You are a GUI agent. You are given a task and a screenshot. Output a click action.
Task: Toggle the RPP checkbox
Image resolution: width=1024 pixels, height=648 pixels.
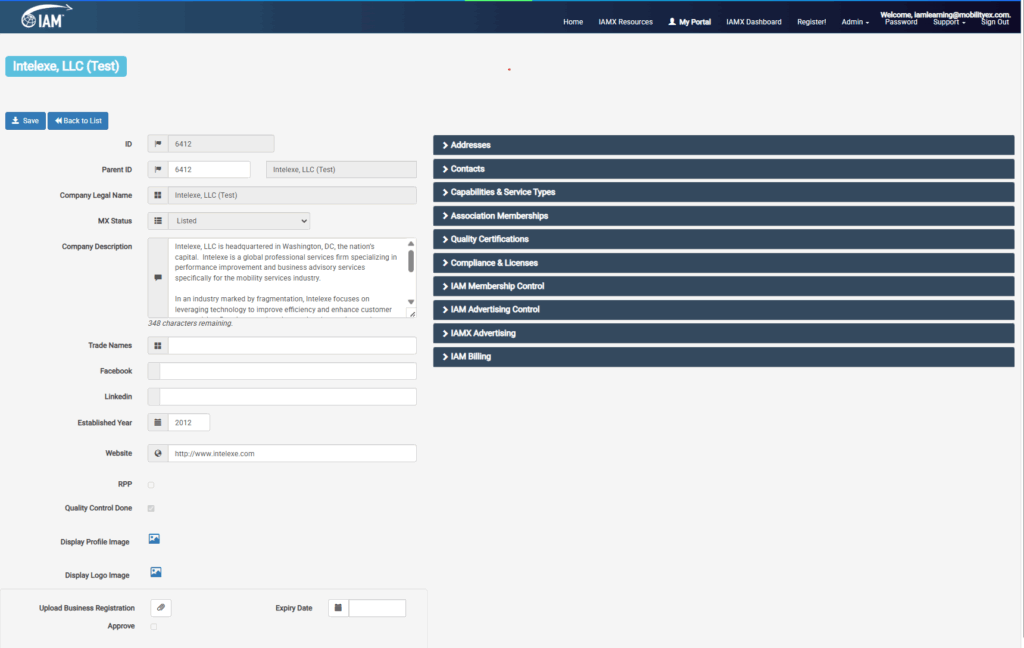pyautogui.click(x=151, y=485)
